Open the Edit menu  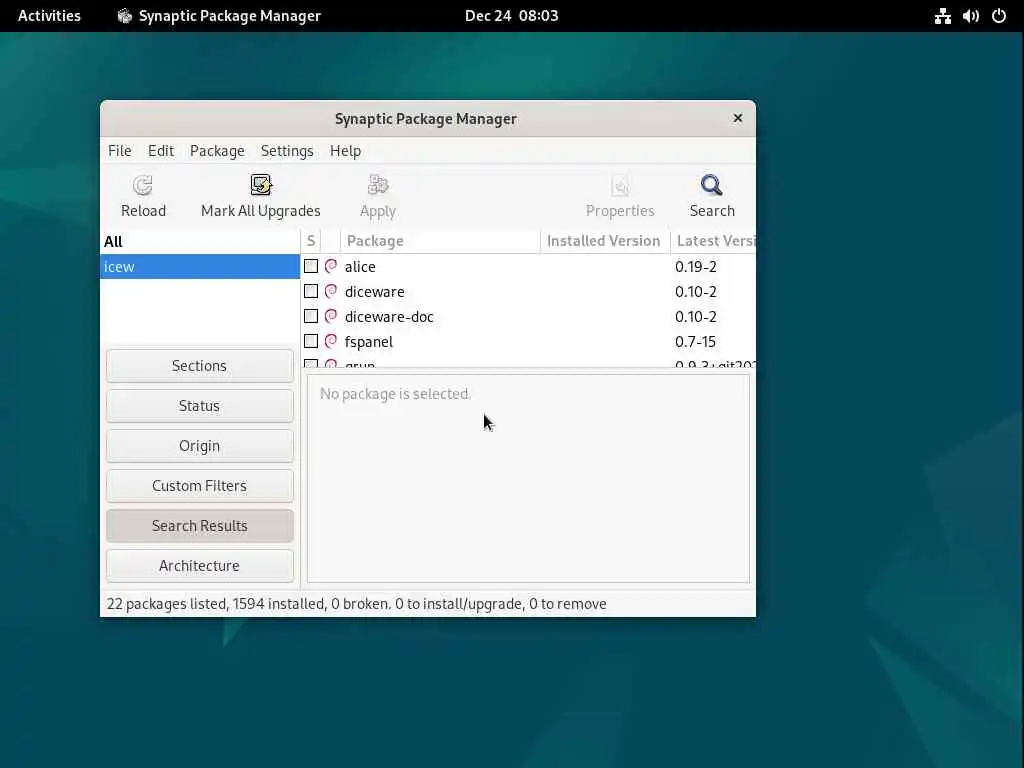coord(161,151)
